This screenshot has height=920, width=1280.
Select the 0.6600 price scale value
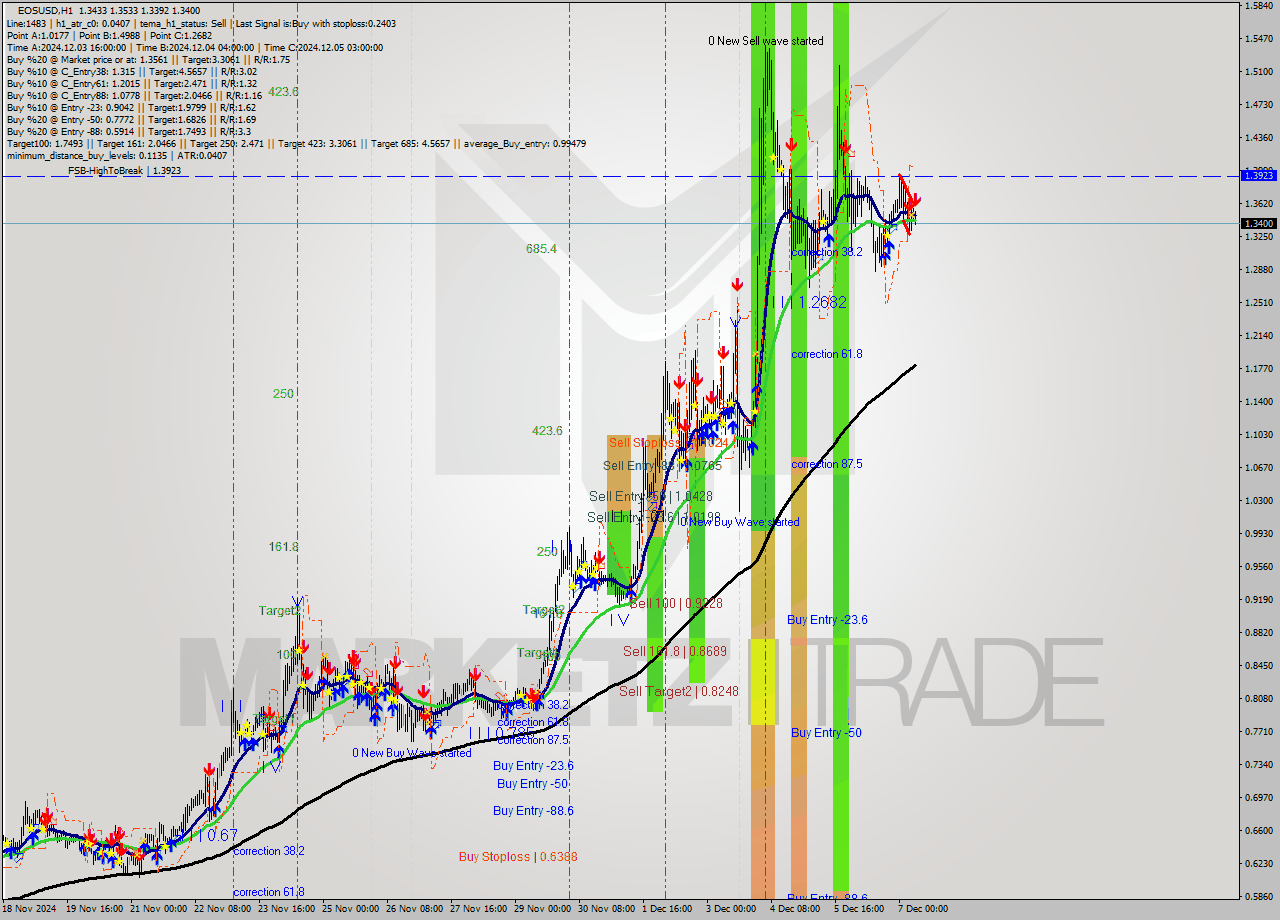click(1258, 830)
